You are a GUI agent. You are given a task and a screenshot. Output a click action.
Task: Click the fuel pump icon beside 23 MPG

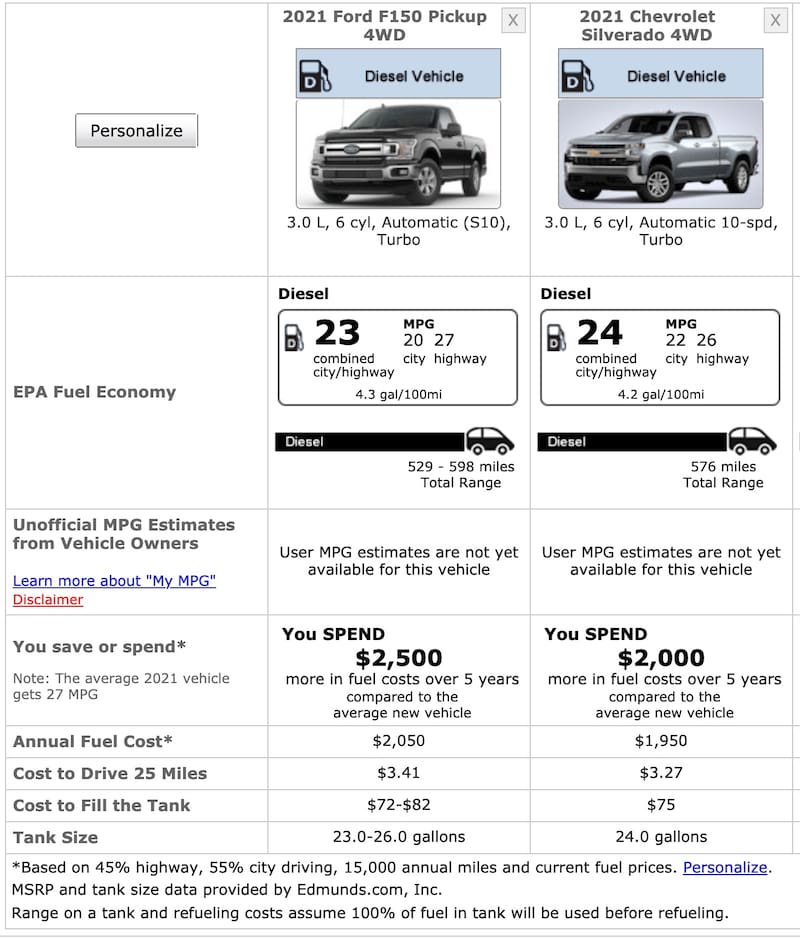[x=295, y=337]
